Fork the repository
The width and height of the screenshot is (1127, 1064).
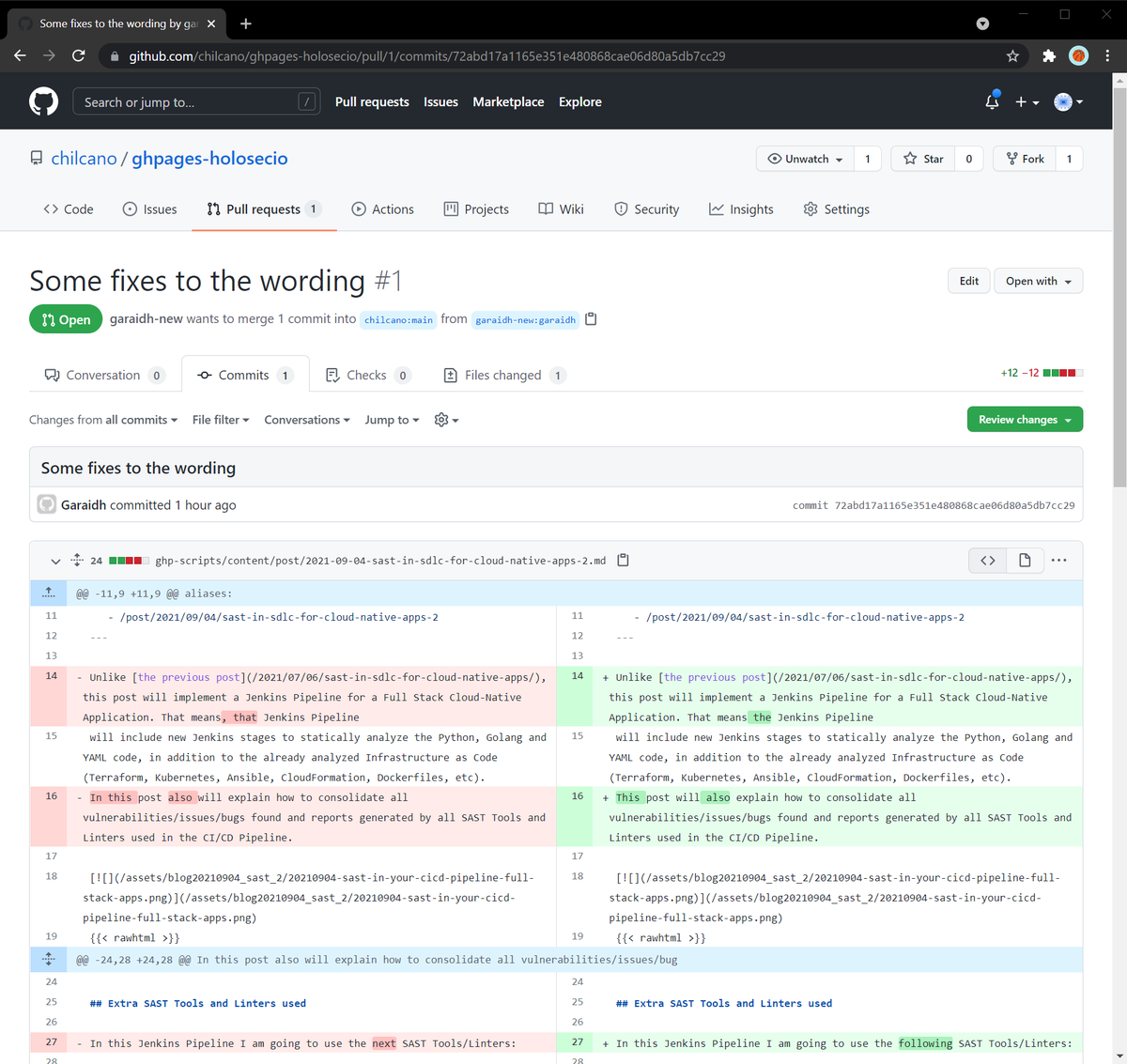(x=1025, y=159)
